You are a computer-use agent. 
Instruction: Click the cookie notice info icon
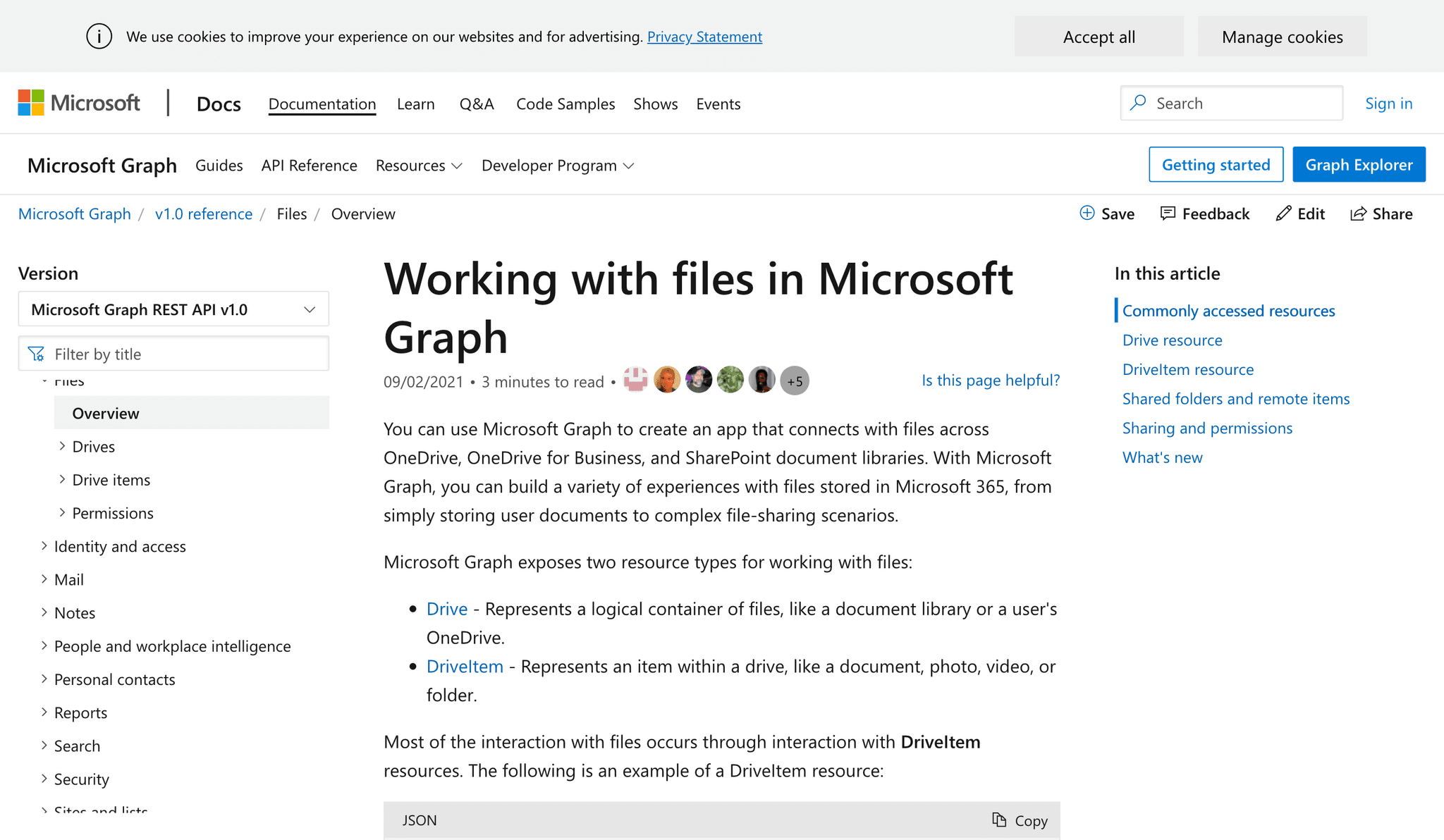pos(99,37)
